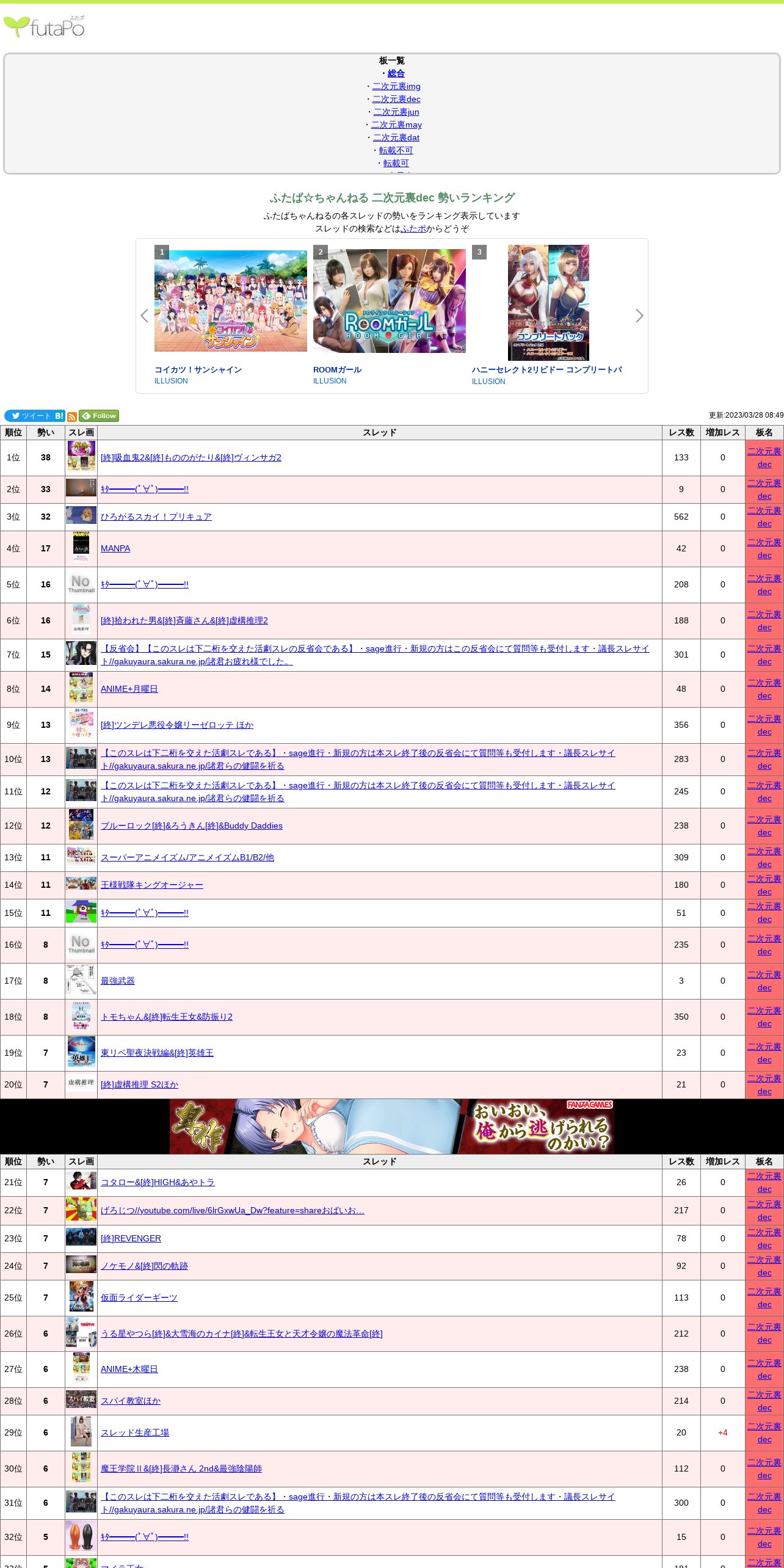The height and width of the screenshot is (1568, 784).
Task: Open thread ツンデレ悪役令嬢リーゼロッテ ほか
Action: [177, 725]
